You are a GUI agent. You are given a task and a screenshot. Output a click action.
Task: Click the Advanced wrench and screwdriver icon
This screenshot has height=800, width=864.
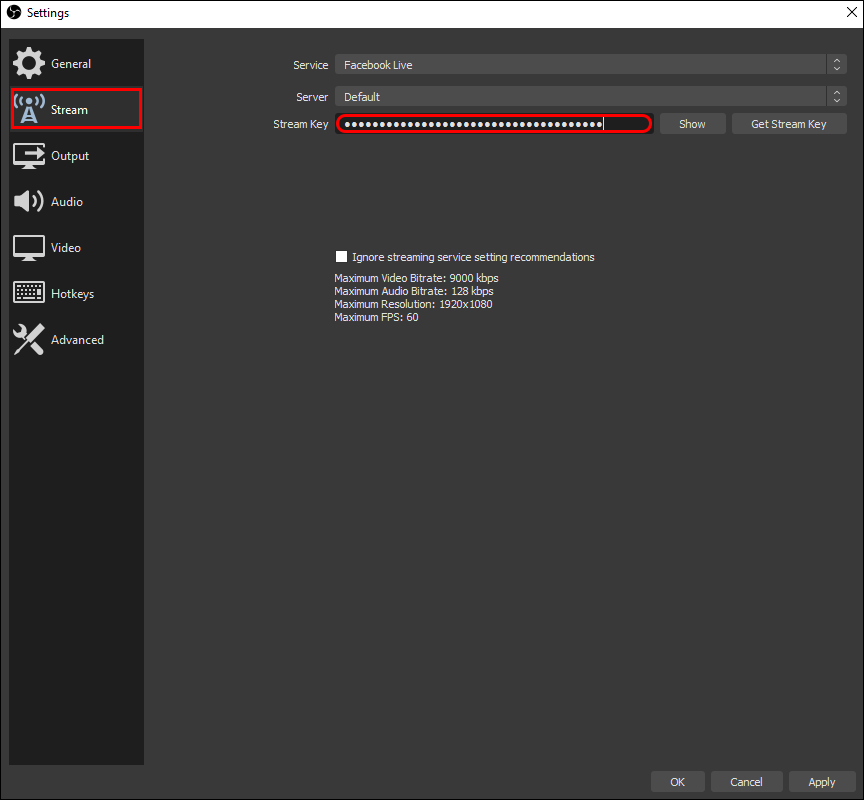pos(29,339)
